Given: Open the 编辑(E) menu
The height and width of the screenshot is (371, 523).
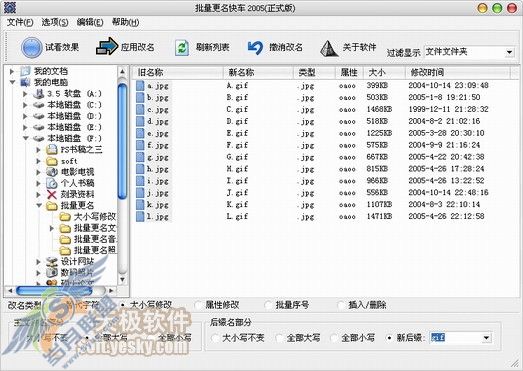Looking at the screenshot, I should point(90,22).
